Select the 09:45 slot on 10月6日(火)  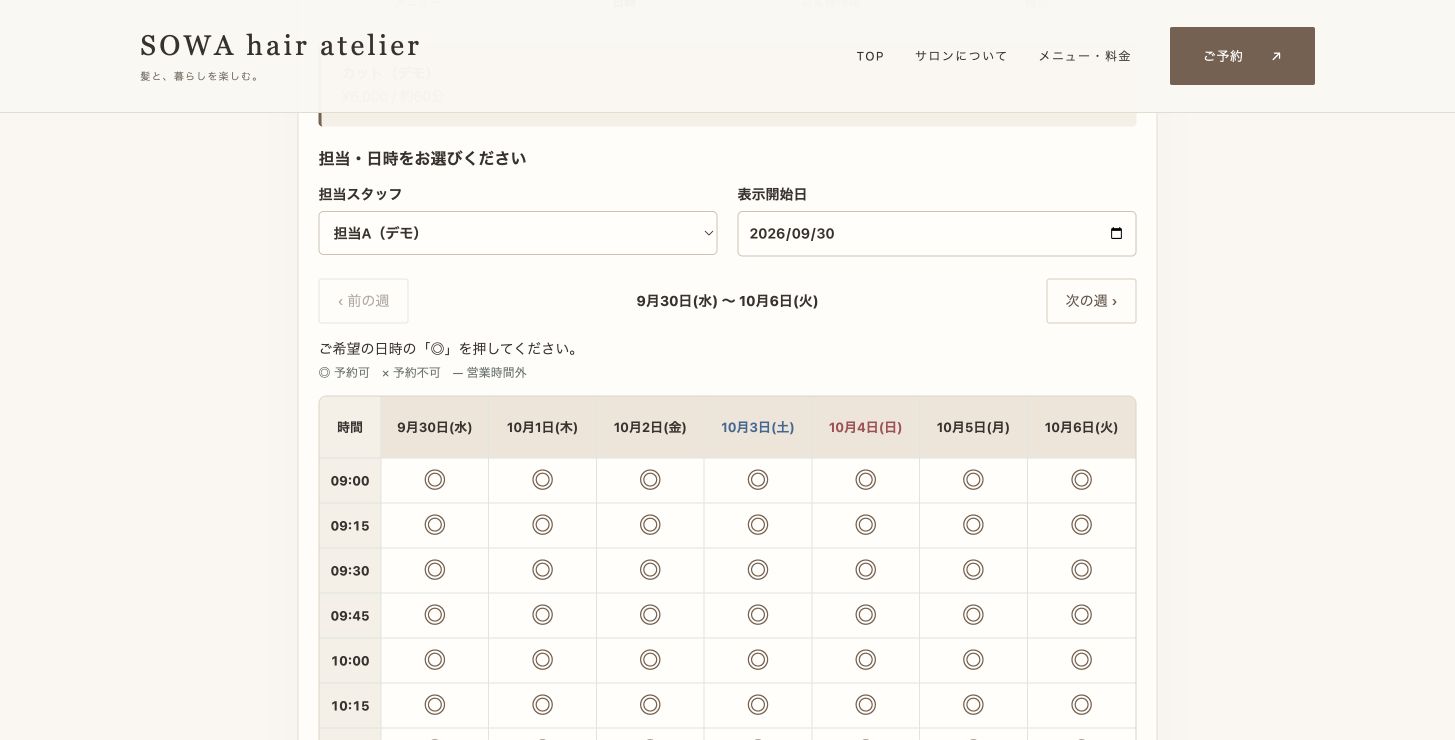click(x=1081, y=615)
